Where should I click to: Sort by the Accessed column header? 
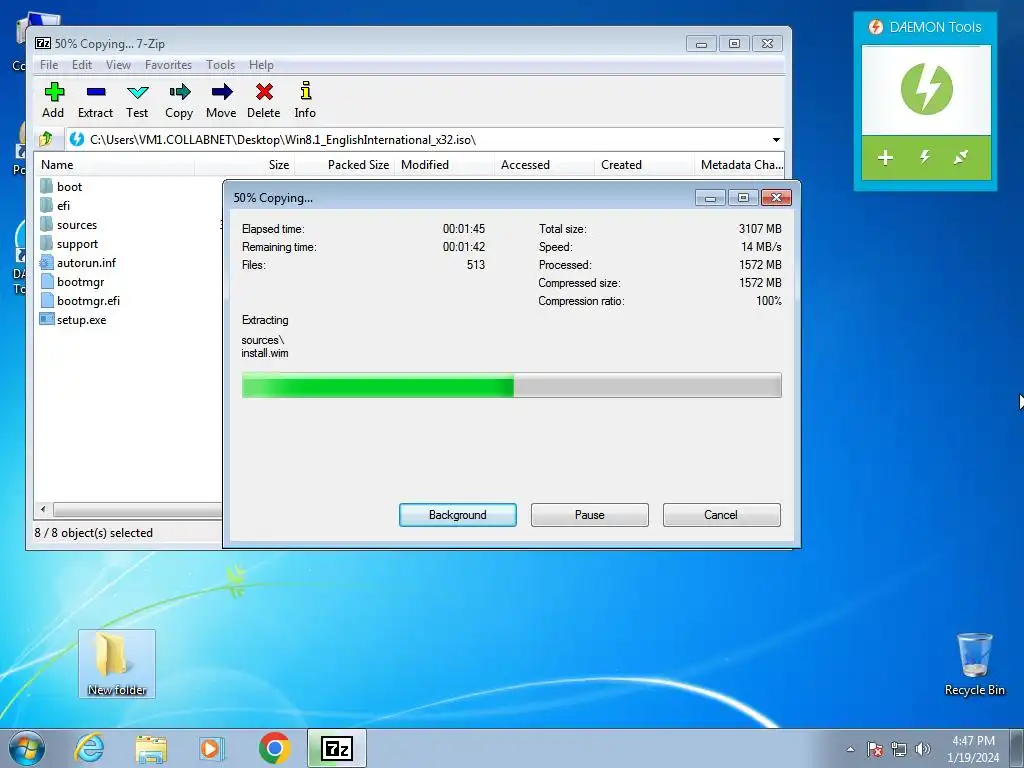[545, 165]
